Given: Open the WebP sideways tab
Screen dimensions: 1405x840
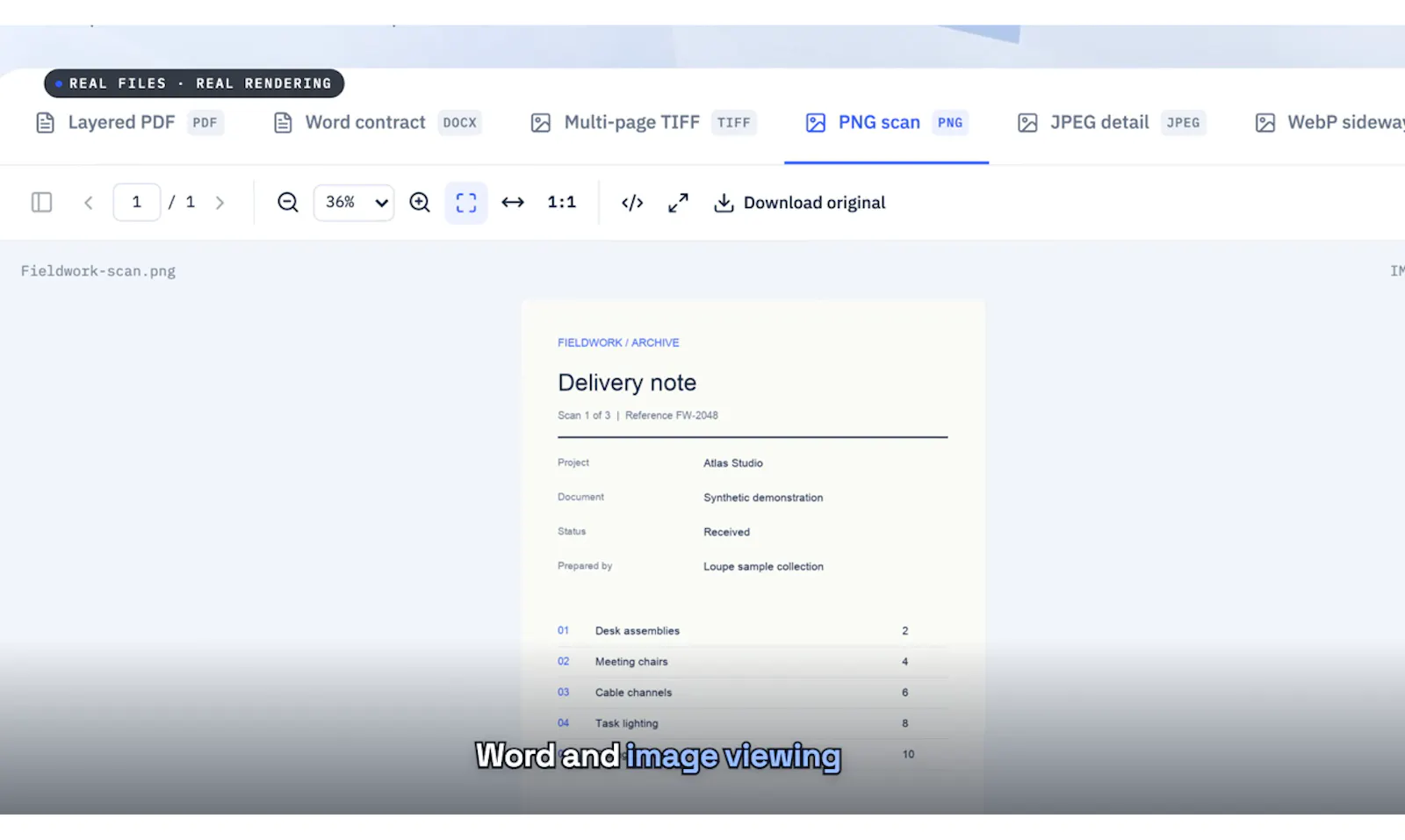Looking at the screenshot, I should (x=1329, y=123).
